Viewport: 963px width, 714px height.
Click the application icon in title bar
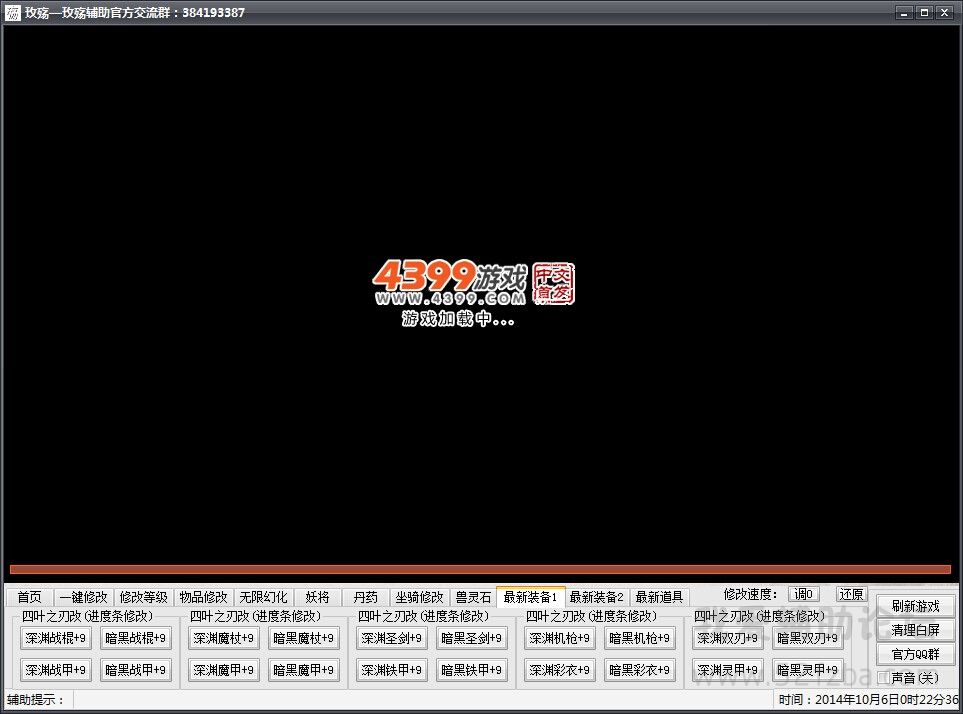pos(13,12)
